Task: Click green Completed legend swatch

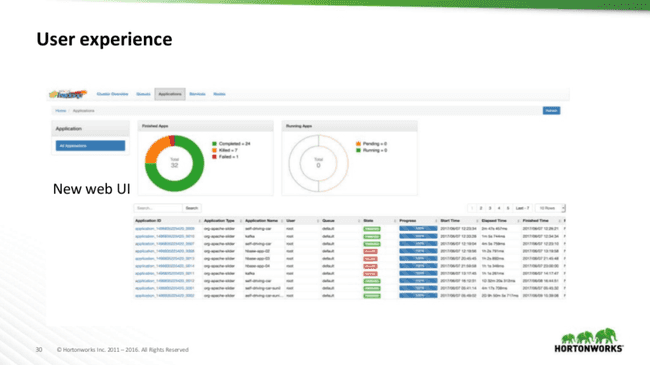Action: click(x=214, y=144)
